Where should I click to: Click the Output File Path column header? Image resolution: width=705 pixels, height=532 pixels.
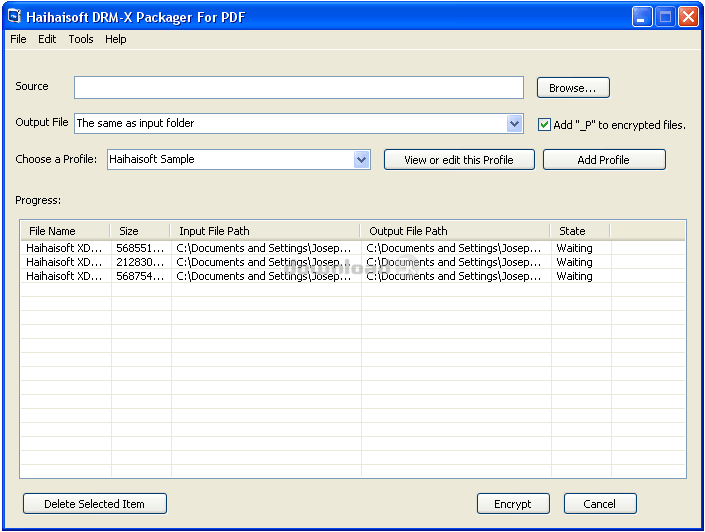(455, 231)
